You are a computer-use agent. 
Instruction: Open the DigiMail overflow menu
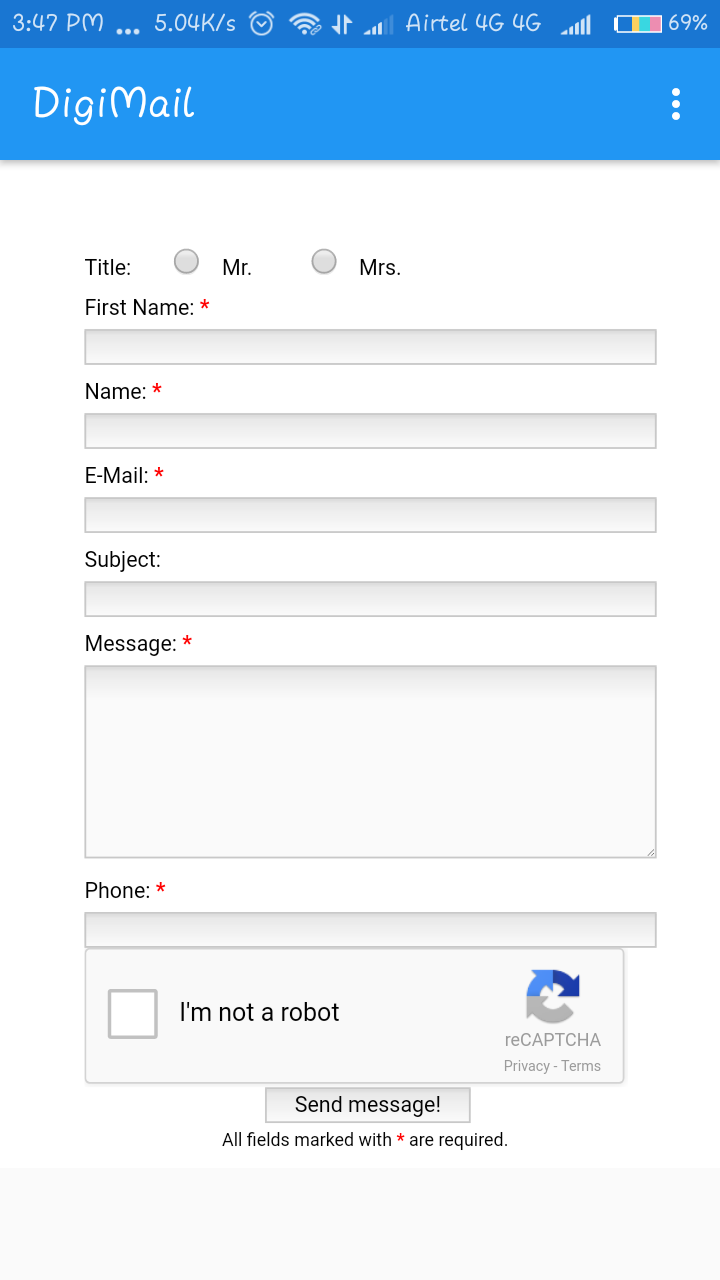tap(675, 103)
